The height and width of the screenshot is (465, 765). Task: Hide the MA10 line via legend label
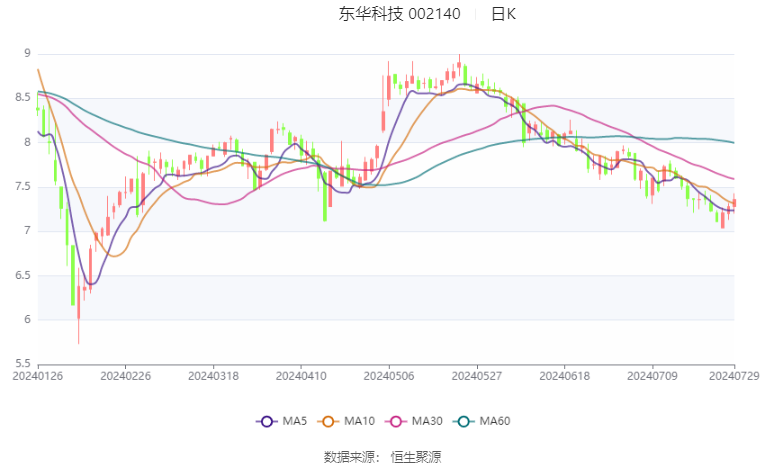pyautogui.click(x=360, y=421)
